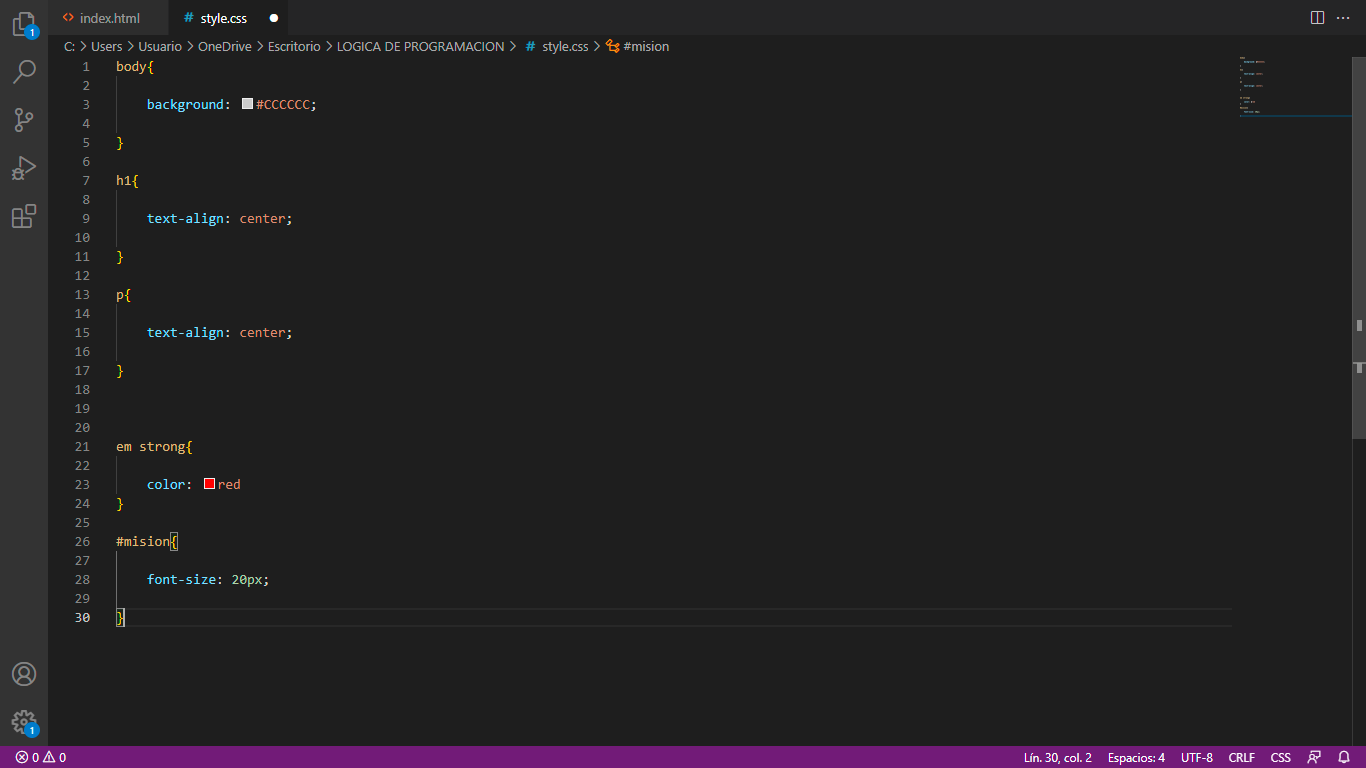Screen dimensions: 1366x768
Task: Click the minimap code preview
Action: tap(1294, 87)
